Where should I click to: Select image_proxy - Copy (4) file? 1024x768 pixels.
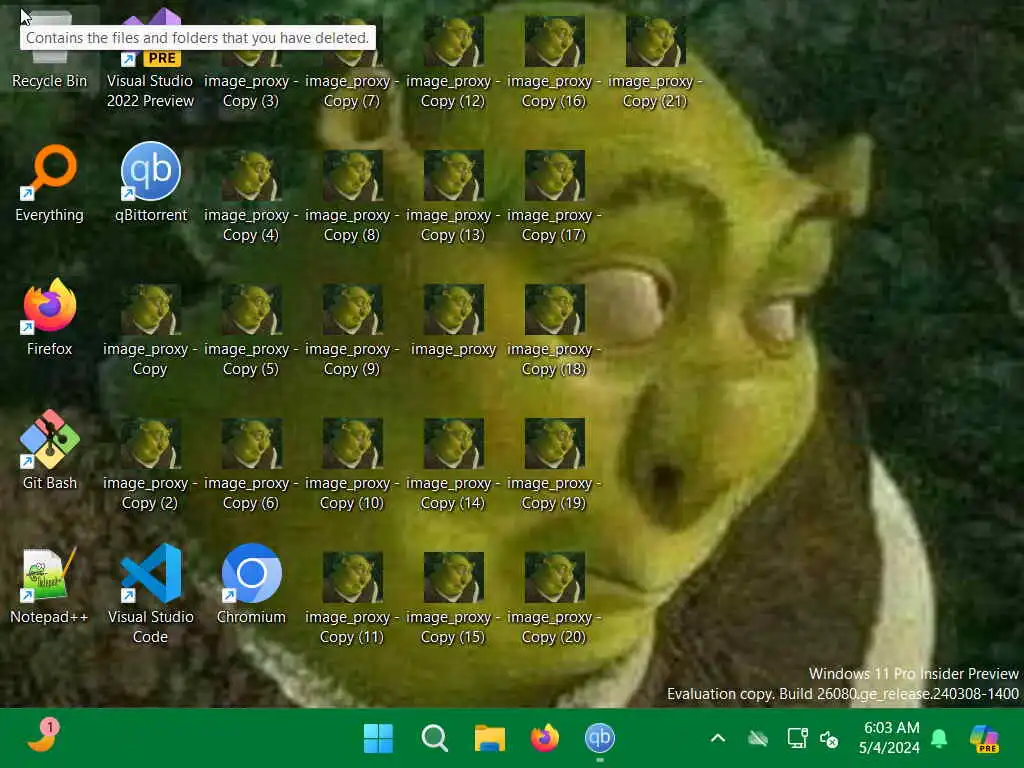(251, 196)
